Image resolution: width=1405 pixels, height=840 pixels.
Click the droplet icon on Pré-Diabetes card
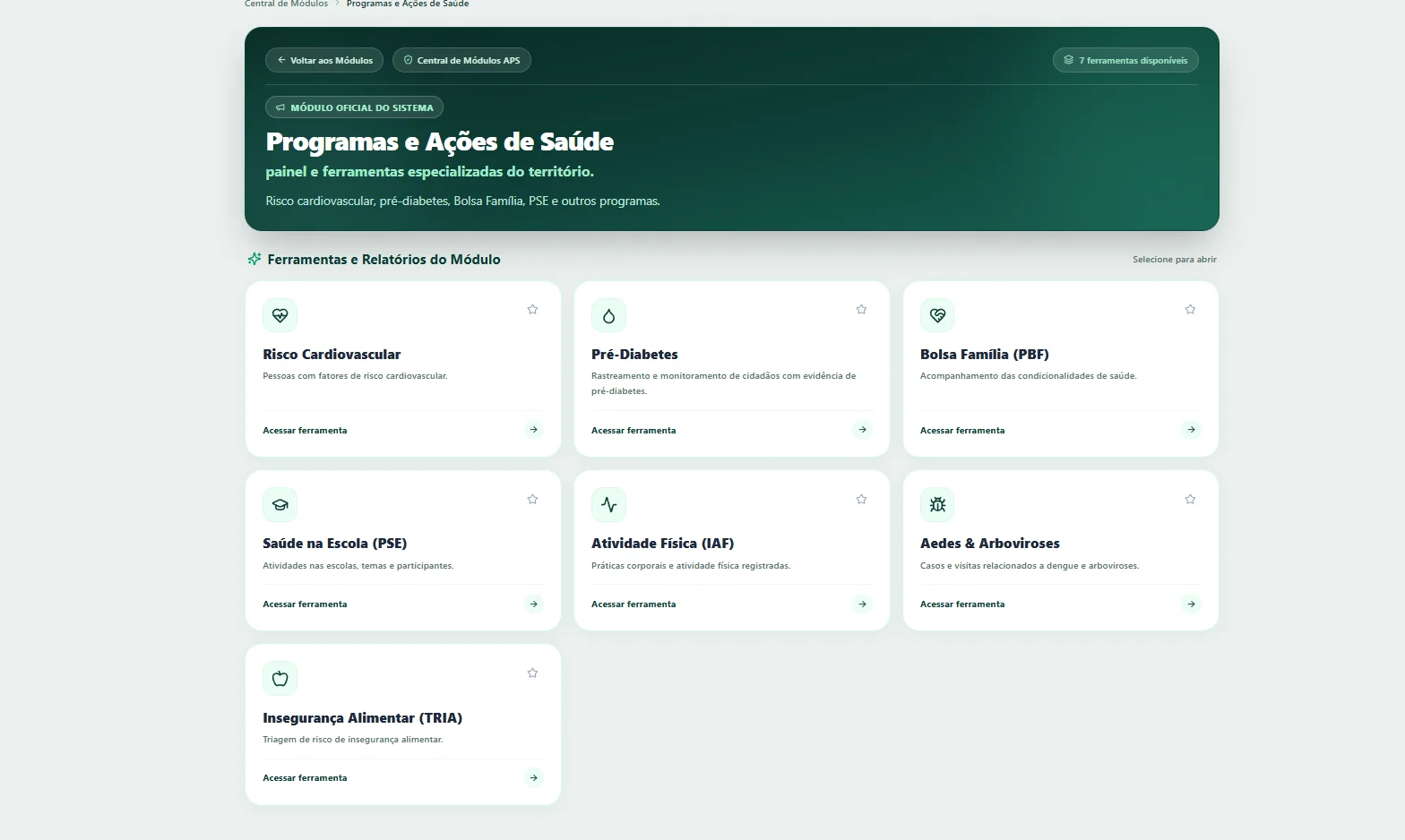608,315
